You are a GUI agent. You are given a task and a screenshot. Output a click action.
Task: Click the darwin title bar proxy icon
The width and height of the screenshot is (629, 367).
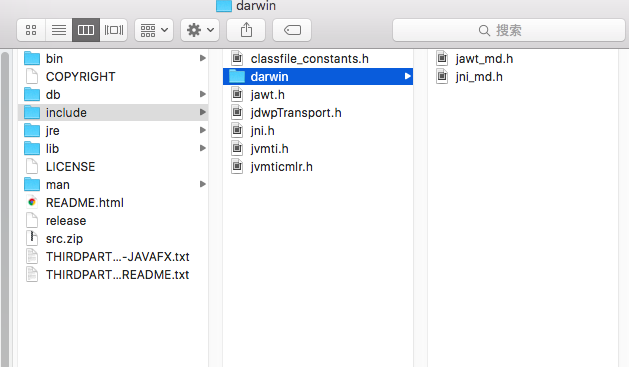click(x=224, y=6)
